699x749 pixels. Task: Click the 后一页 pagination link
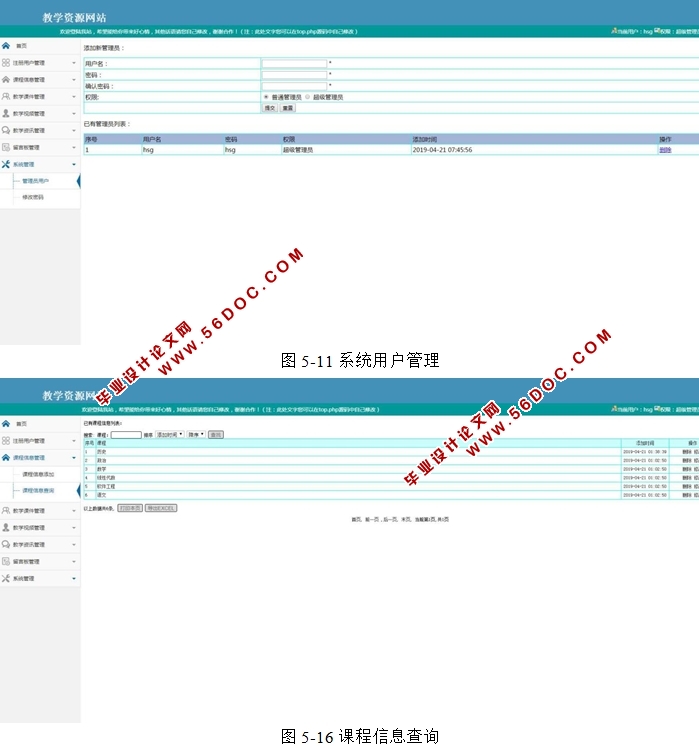[x=390, y=519]
